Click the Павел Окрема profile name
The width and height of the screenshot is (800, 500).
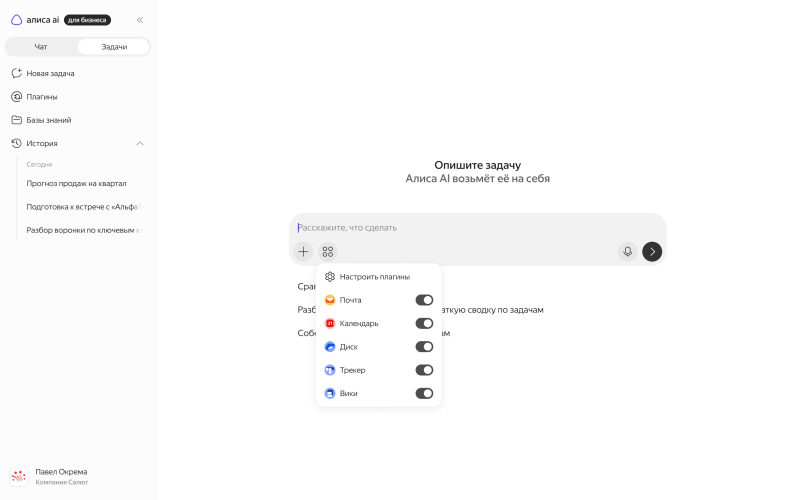(61, 472)
